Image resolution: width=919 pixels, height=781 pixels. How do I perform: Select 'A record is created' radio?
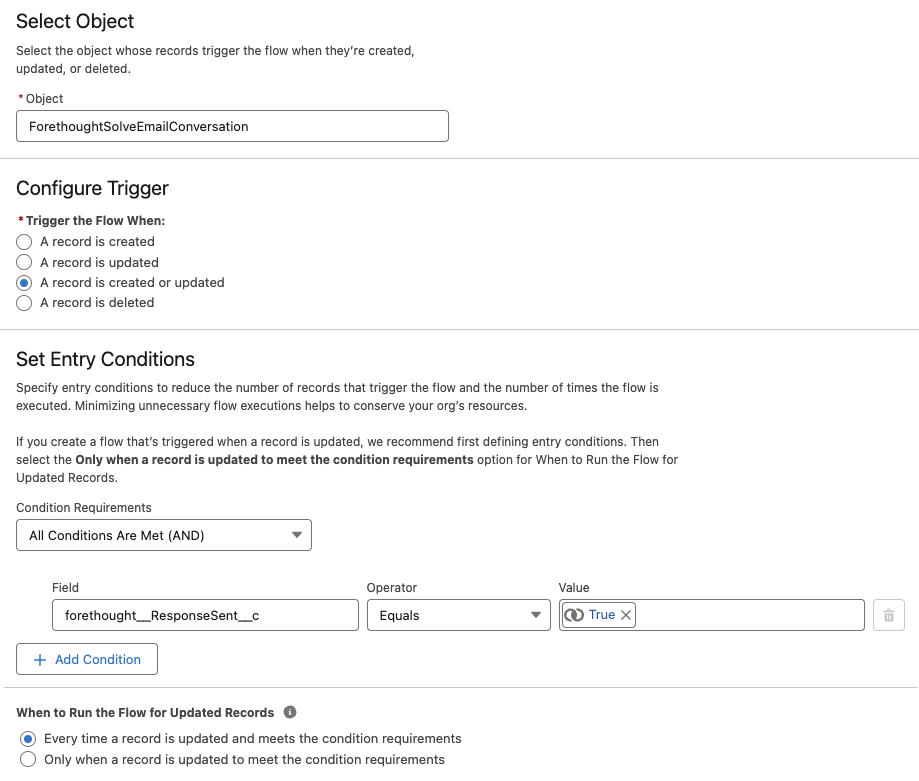(24, 242)
